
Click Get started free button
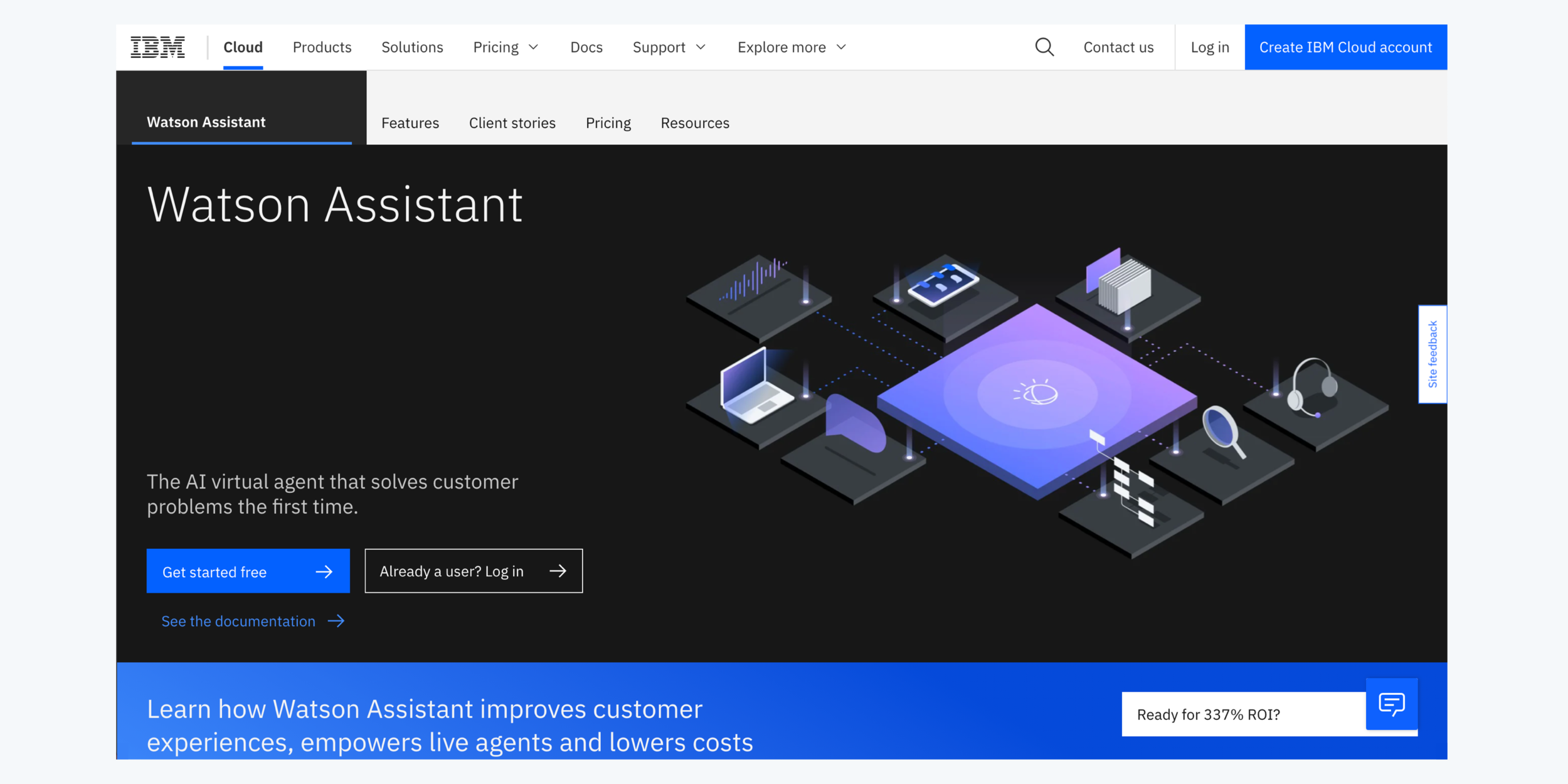tap(248, 571)
